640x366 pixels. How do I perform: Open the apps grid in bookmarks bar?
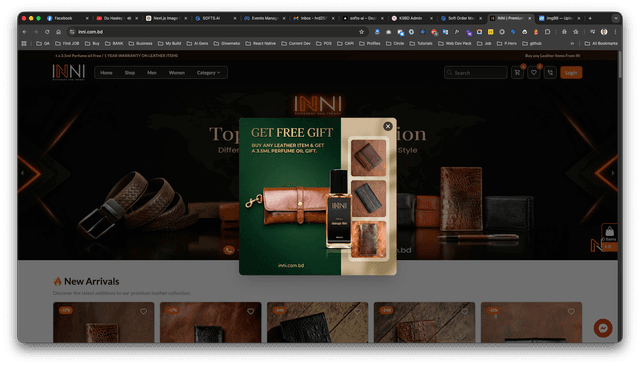(x=24, y=43)
